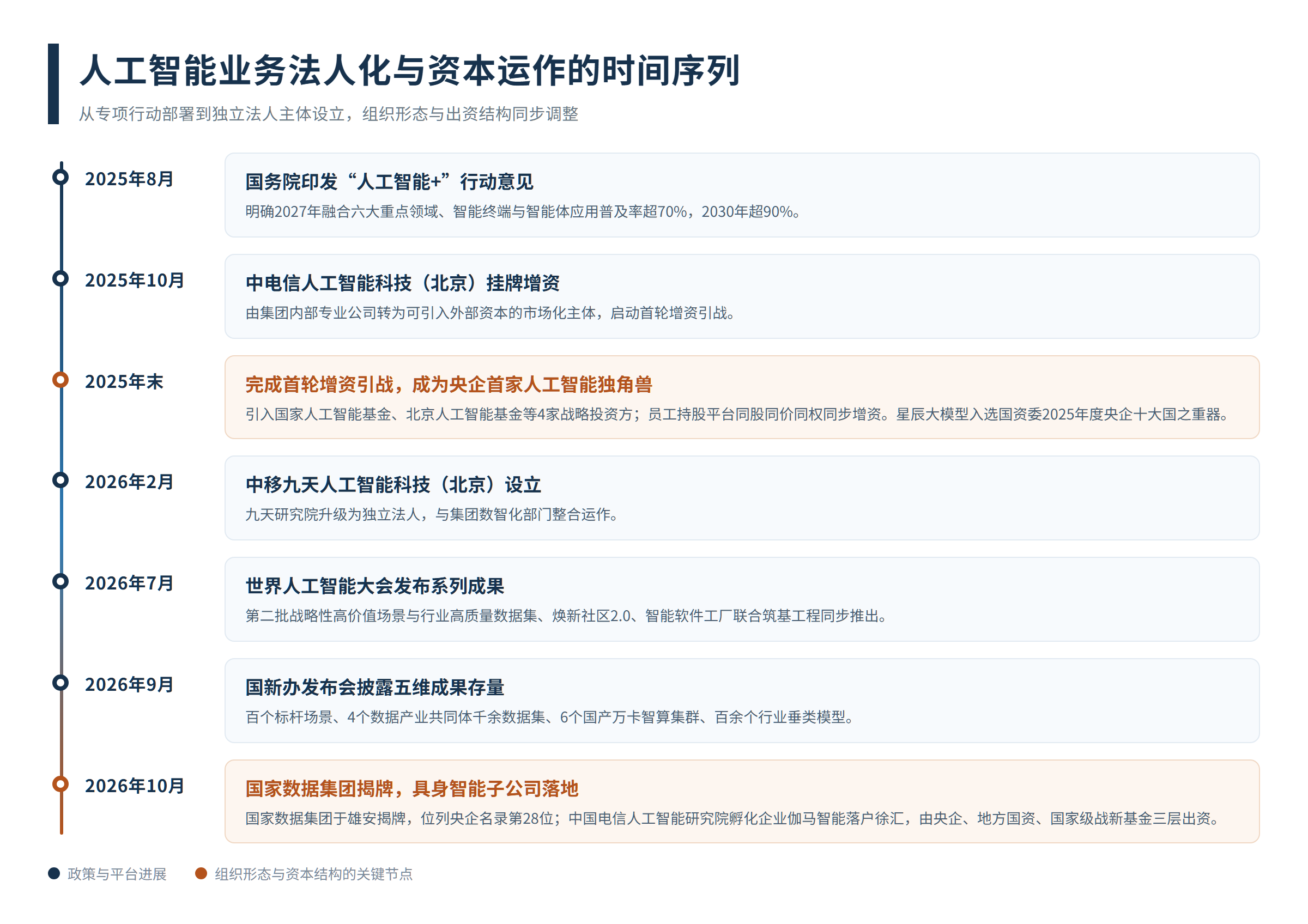Click the heading 世界人工智能大会发布系列成果

(375, 586)
